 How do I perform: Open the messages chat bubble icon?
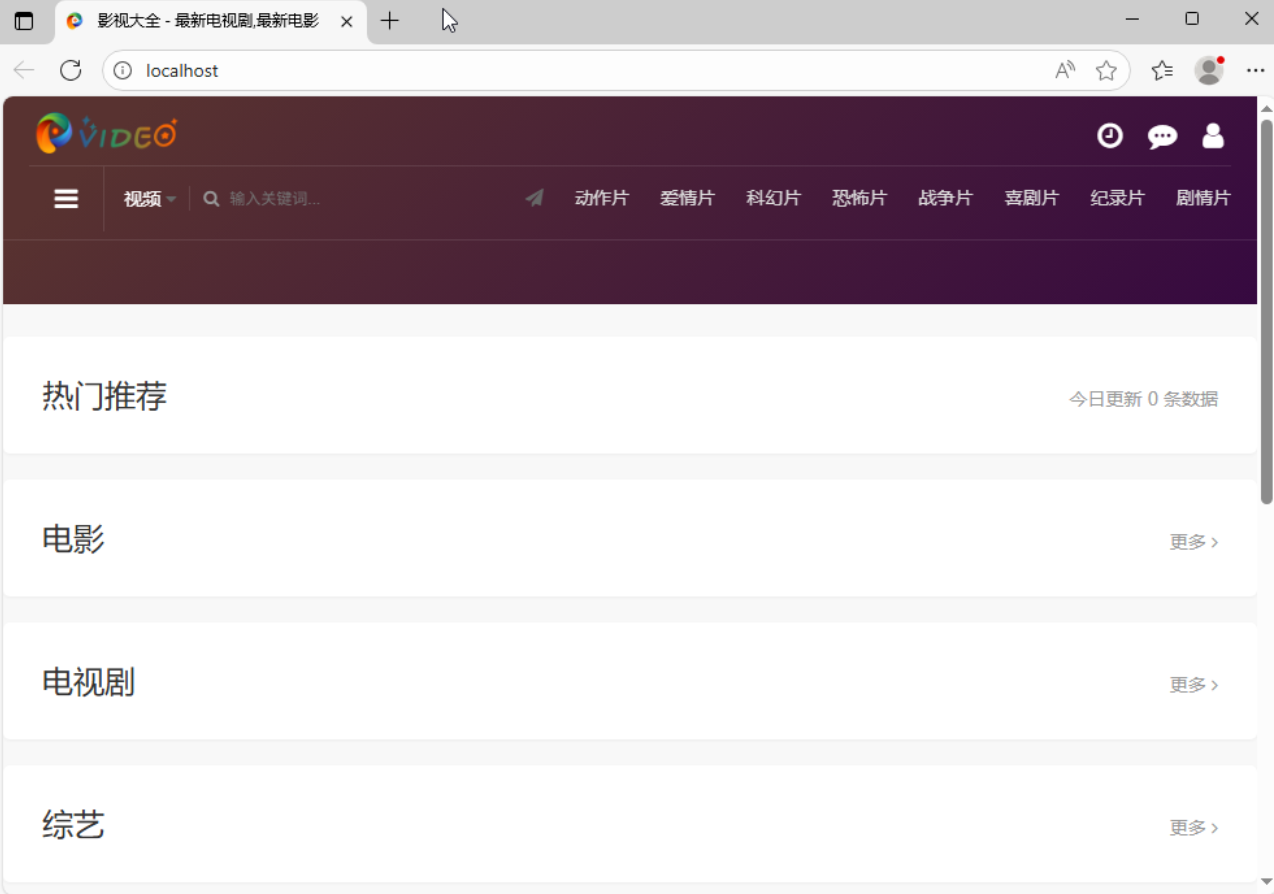(x=1162, y=136)
